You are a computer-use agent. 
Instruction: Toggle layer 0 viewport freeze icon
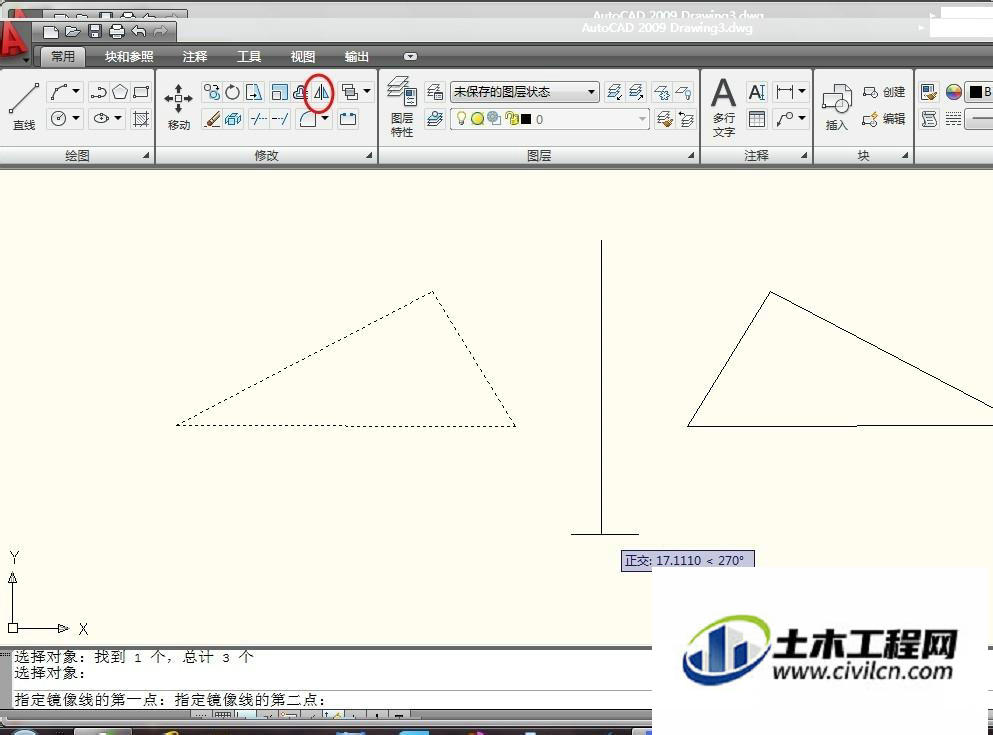click(494, 119)
